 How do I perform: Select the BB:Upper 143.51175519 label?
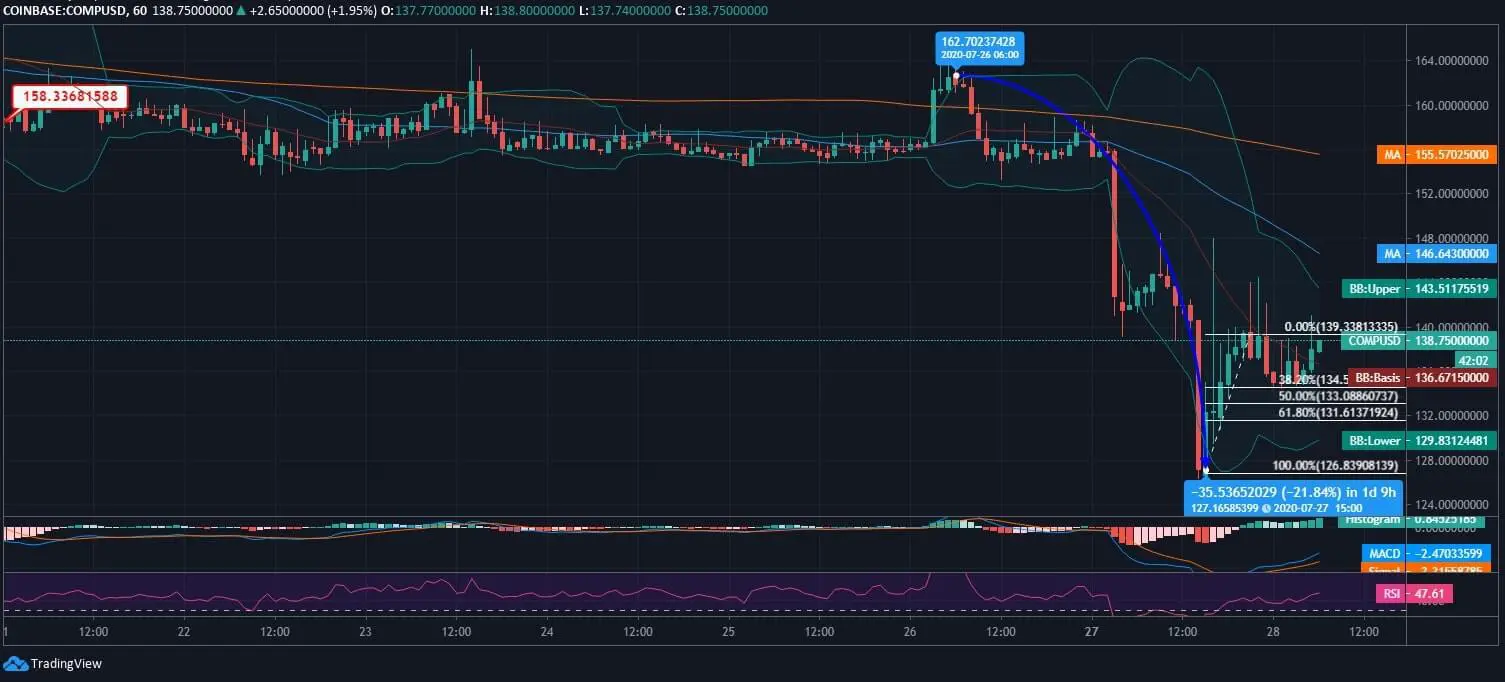click(x=1418, y=289)
